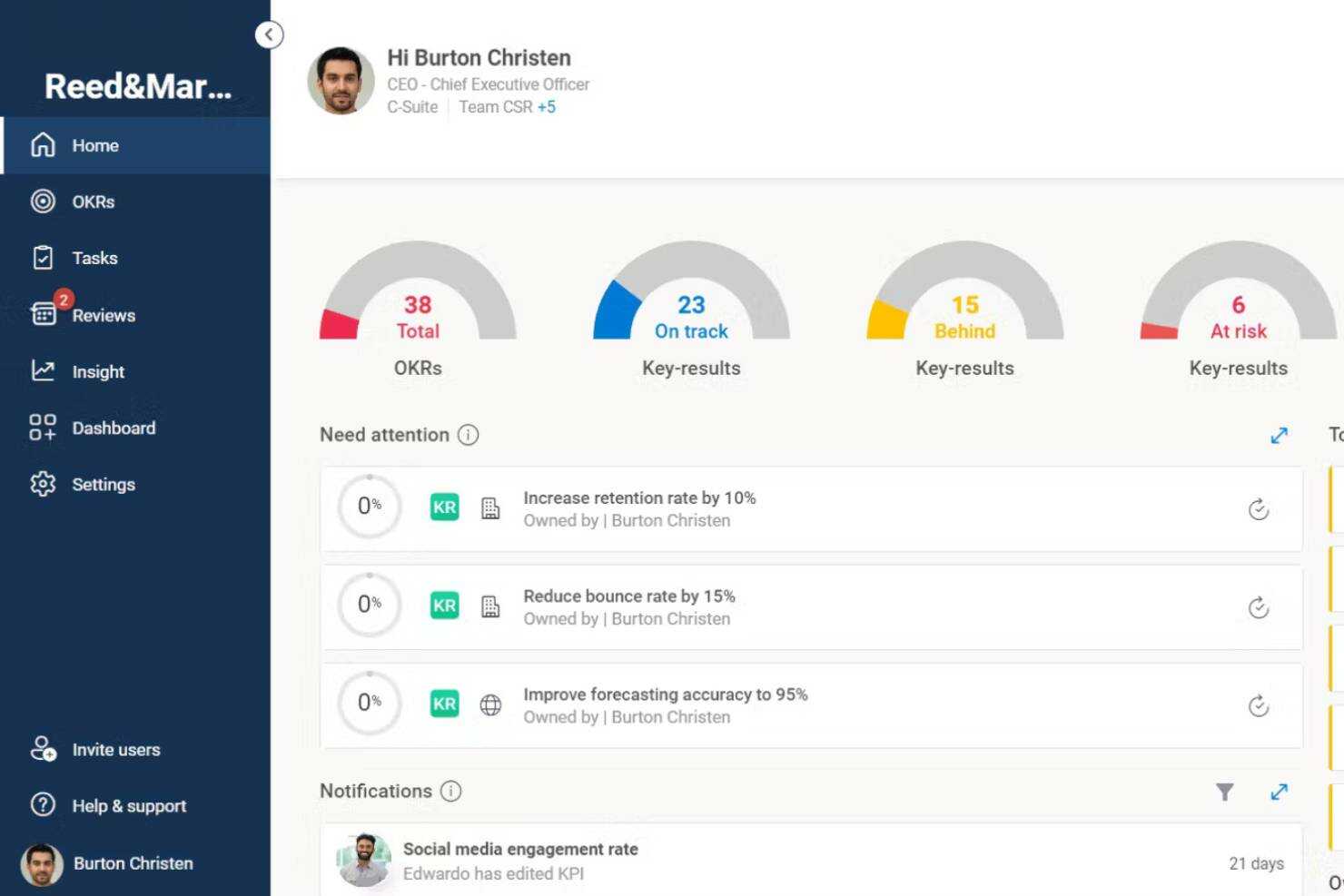The image size is (1344, 896).
Task: Click the Invite users icon
Action: coord(43,750)
